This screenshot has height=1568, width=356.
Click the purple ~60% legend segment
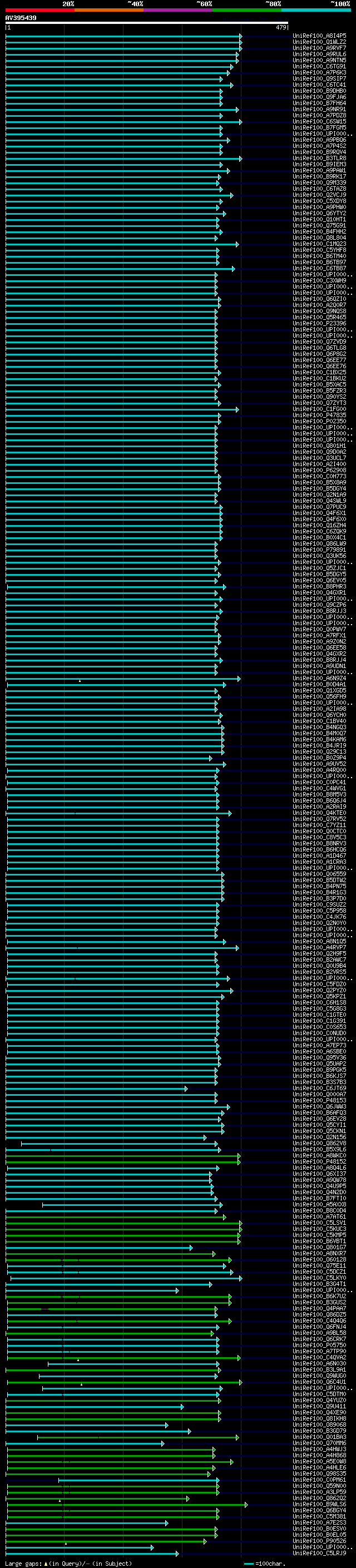(177, 11)
